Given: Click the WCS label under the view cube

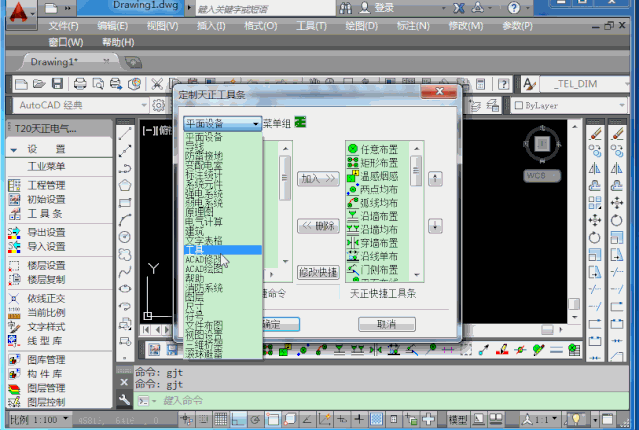Looking at the screenshot, I should tap(542, 176).
